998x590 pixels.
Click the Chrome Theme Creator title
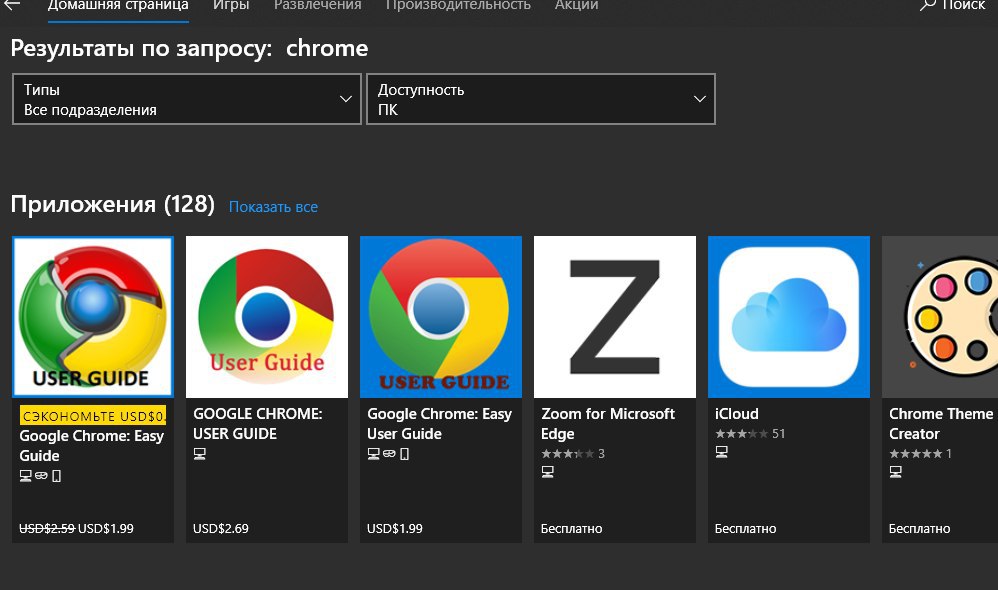coord(941,424)
